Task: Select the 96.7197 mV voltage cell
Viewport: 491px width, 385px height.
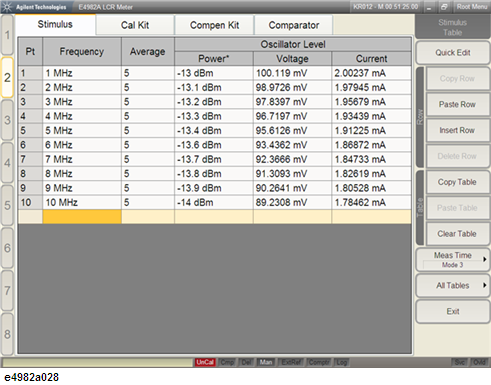Action: tap(292, 116)
